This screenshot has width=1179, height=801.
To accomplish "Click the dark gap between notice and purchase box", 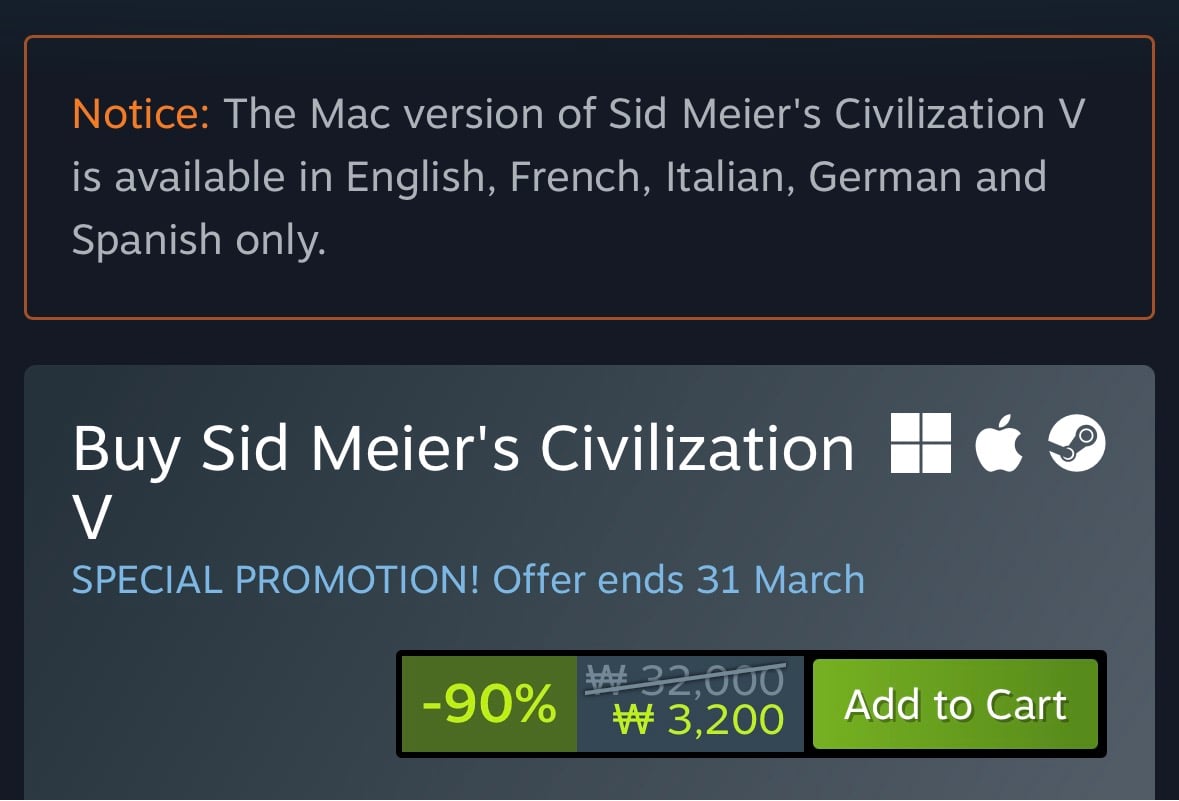I will tap(589, 342).
